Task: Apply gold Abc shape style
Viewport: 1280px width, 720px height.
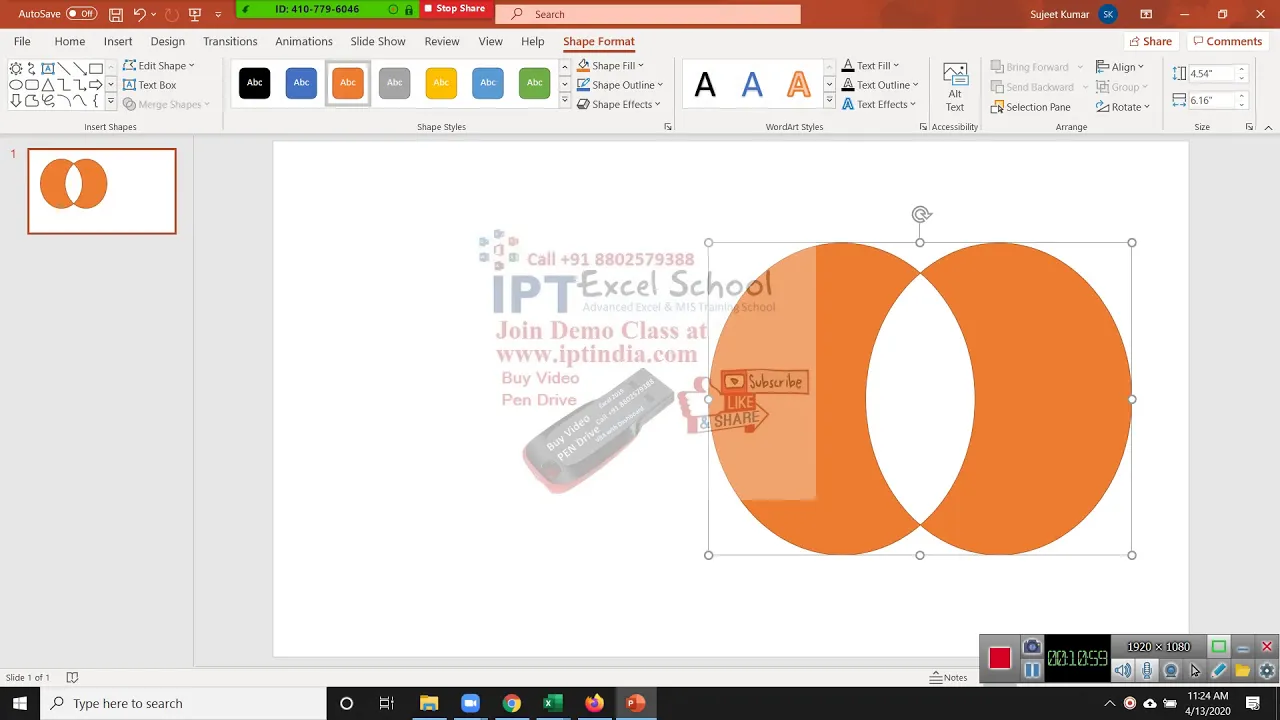Action: pos(441,83)
